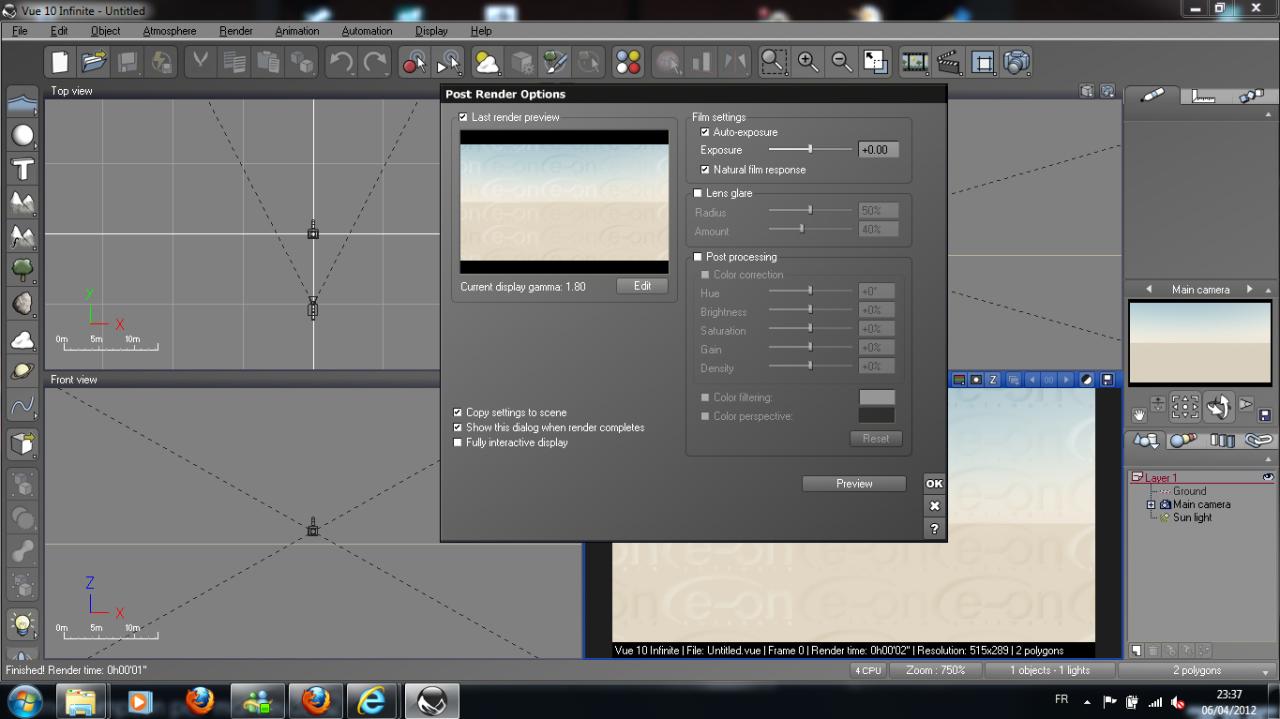Select the sphere primitive tool
The height and width of the screenshot is (719, 1280).
(22, 135)
